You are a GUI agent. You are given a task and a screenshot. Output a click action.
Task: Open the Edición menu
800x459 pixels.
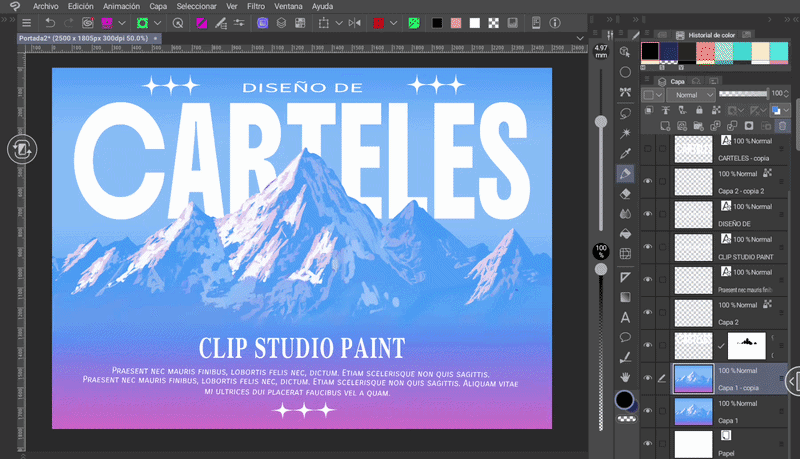tap(81, 6)
